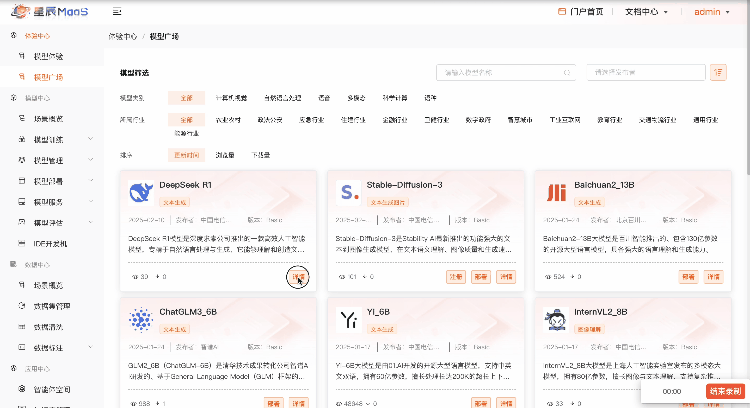Click the 模型评估 sidebar icon
750x408 pixels.
pyautogui.click(x=22, y=222)
